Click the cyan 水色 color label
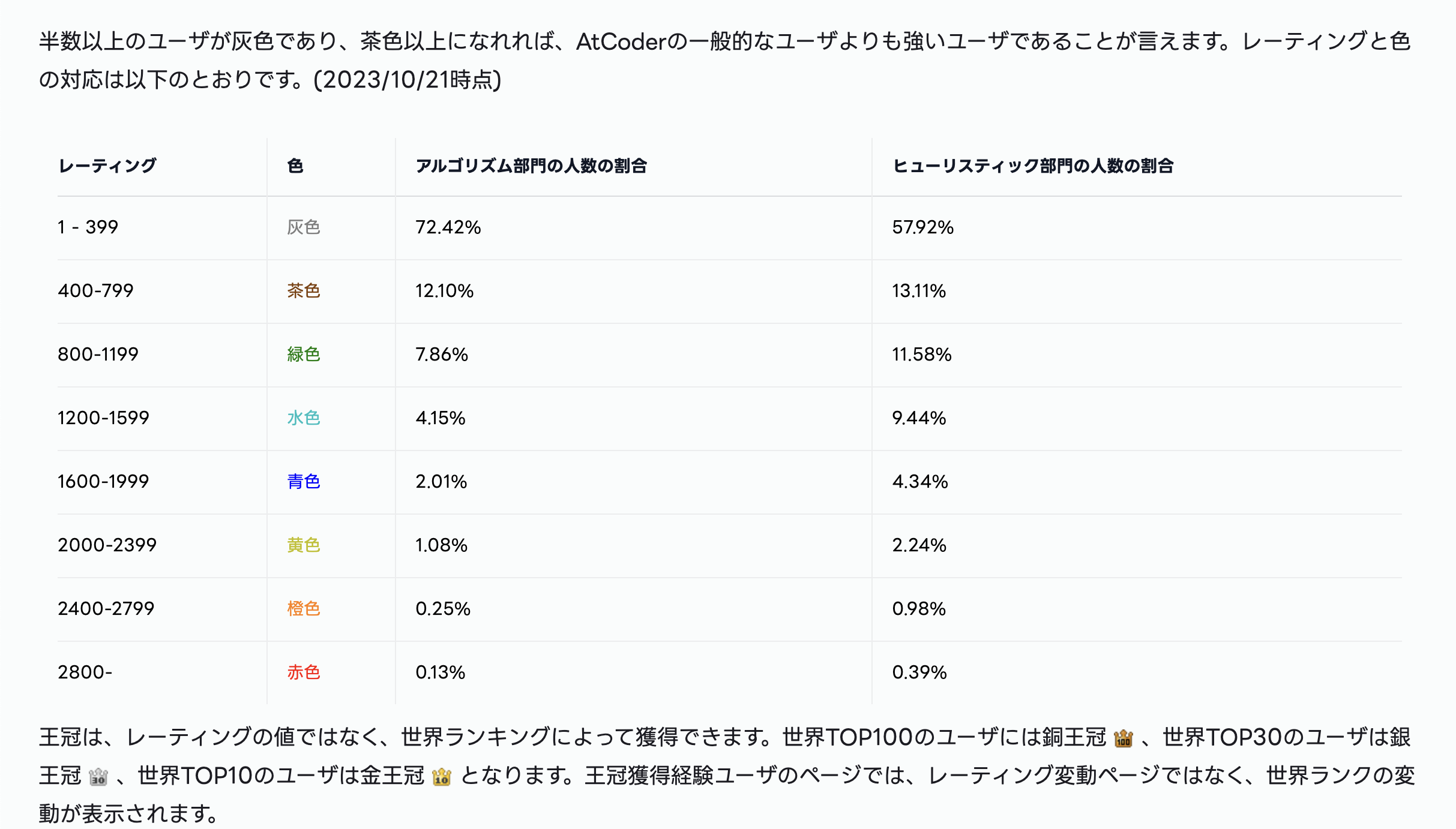Image resolution: width=1456 pixels, height=829 pixels. (x=304, y=418)
